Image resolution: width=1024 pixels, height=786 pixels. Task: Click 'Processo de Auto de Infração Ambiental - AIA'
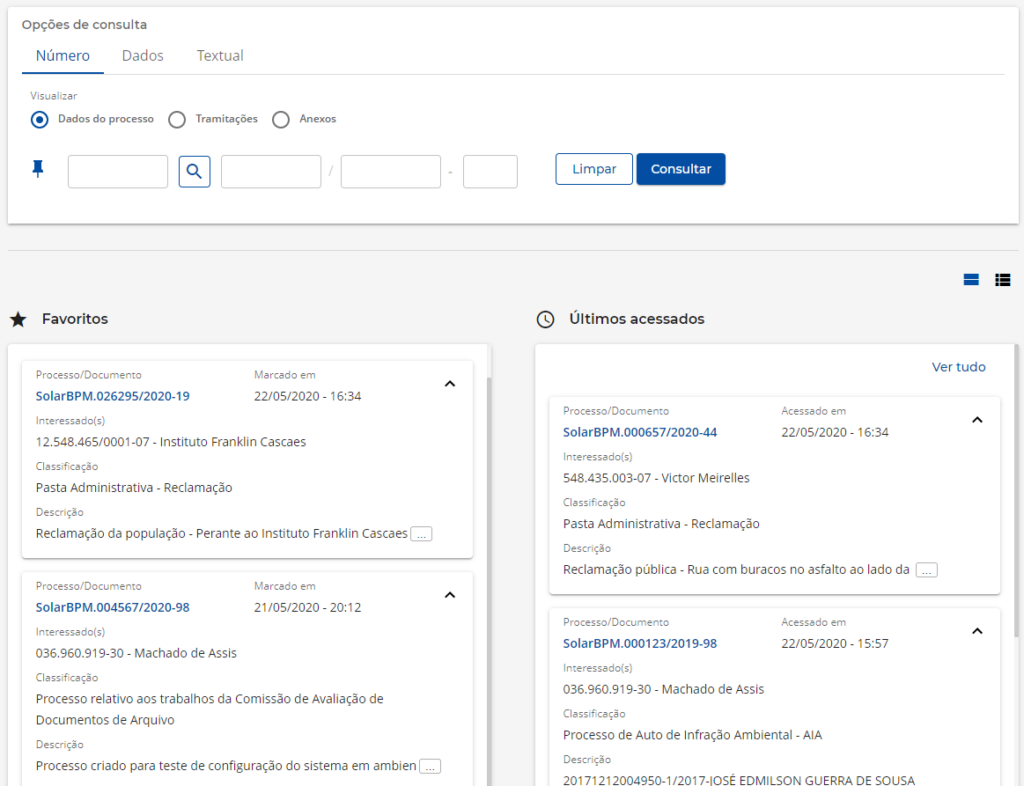[692, 735]
